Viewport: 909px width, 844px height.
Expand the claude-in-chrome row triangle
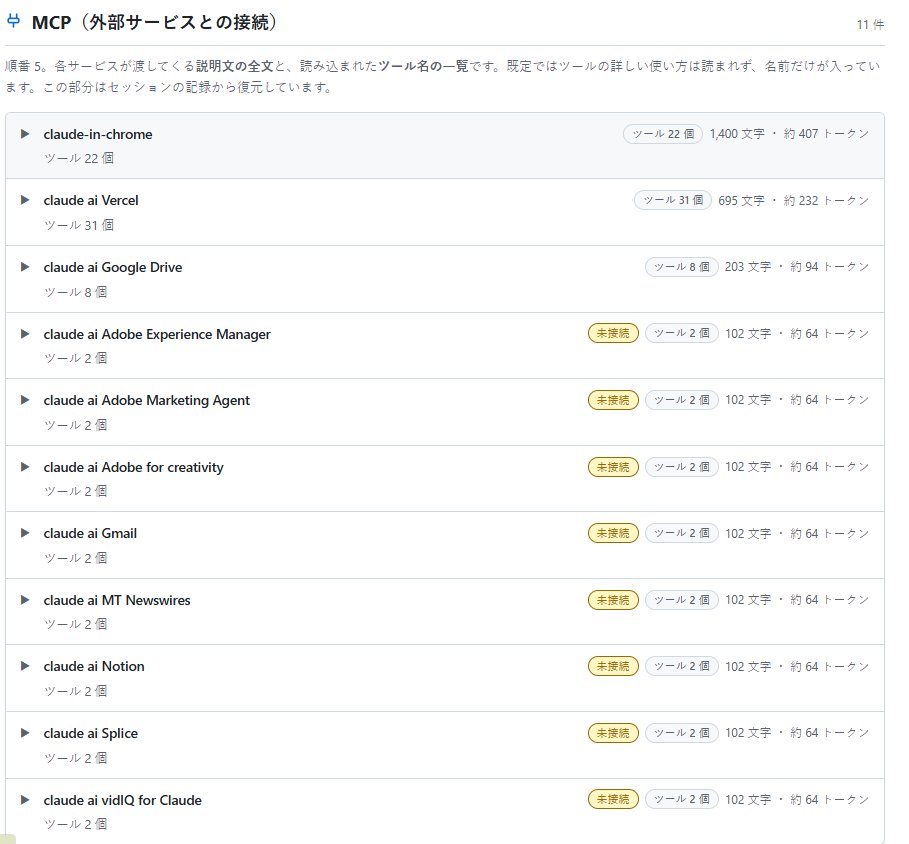tap(25, 134)
